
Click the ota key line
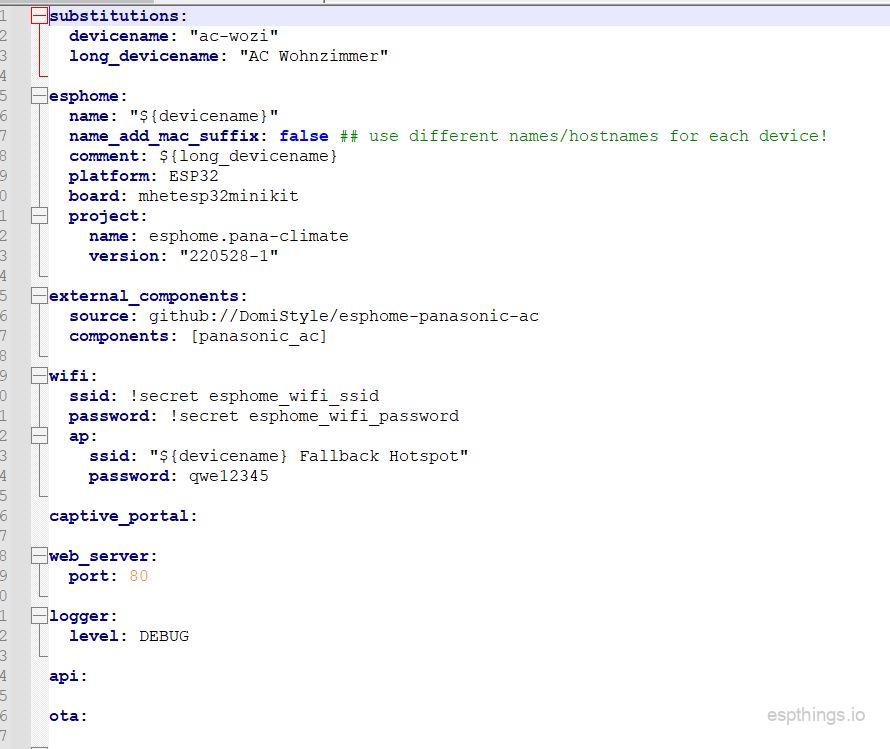tap(68, 716)
